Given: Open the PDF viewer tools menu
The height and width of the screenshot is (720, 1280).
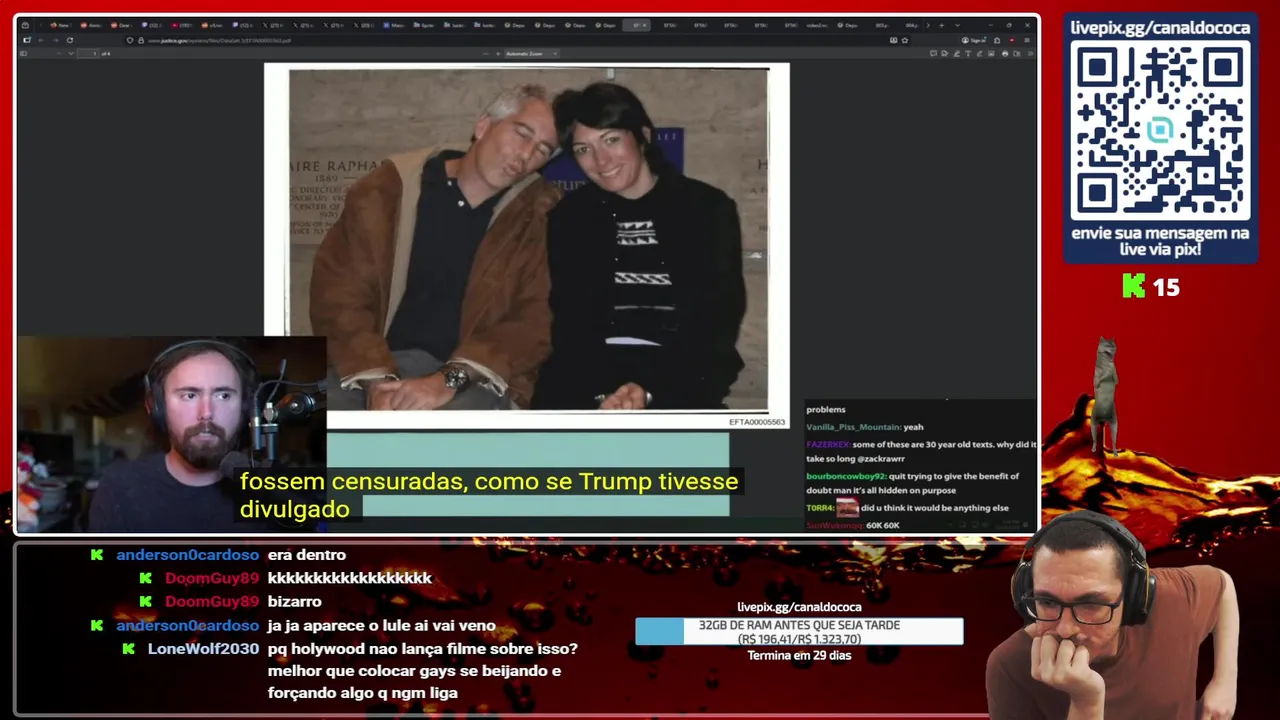Looking at the screenshot, I should pos(1030,53).
